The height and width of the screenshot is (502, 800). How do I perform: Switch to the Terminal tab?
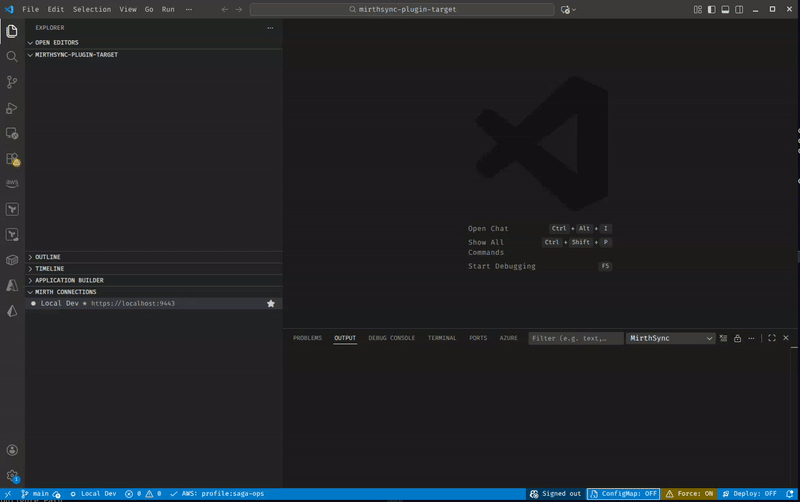(x=442, y=338)
